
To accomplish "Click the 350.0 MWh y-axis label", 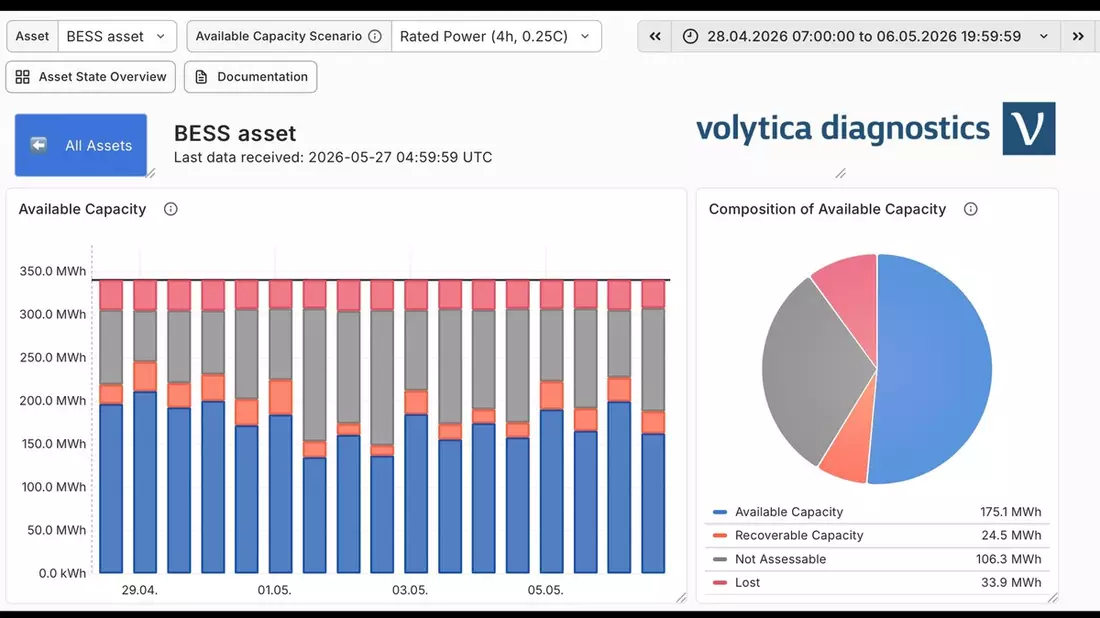I will pos(53,271).
